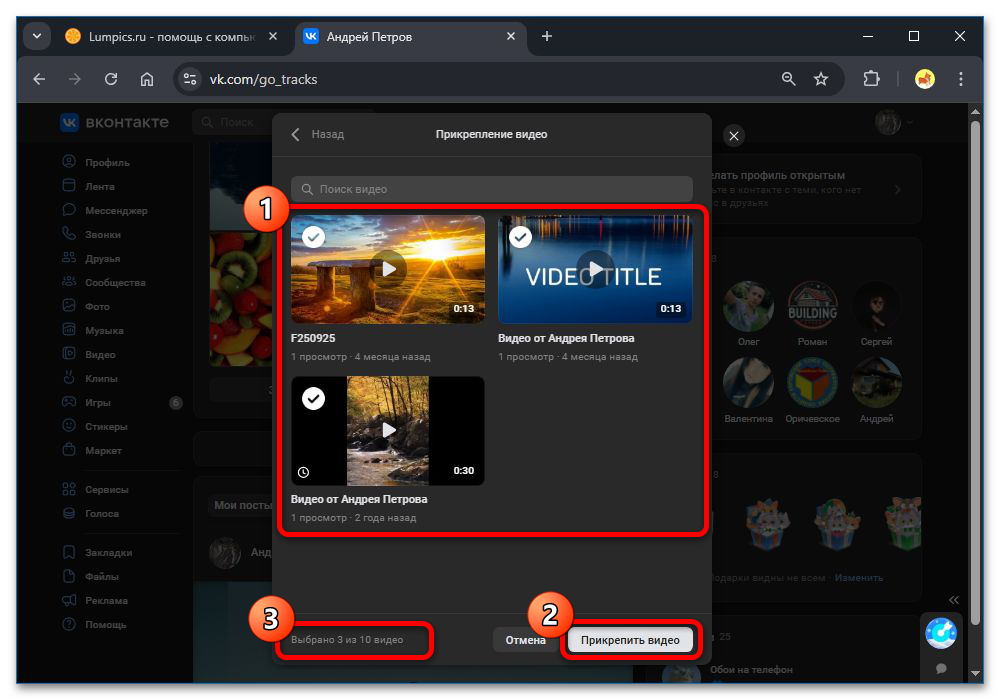Open the Chrome three-dot menu
Screen dimensions: 1000x700
click(x=961, y=79)
